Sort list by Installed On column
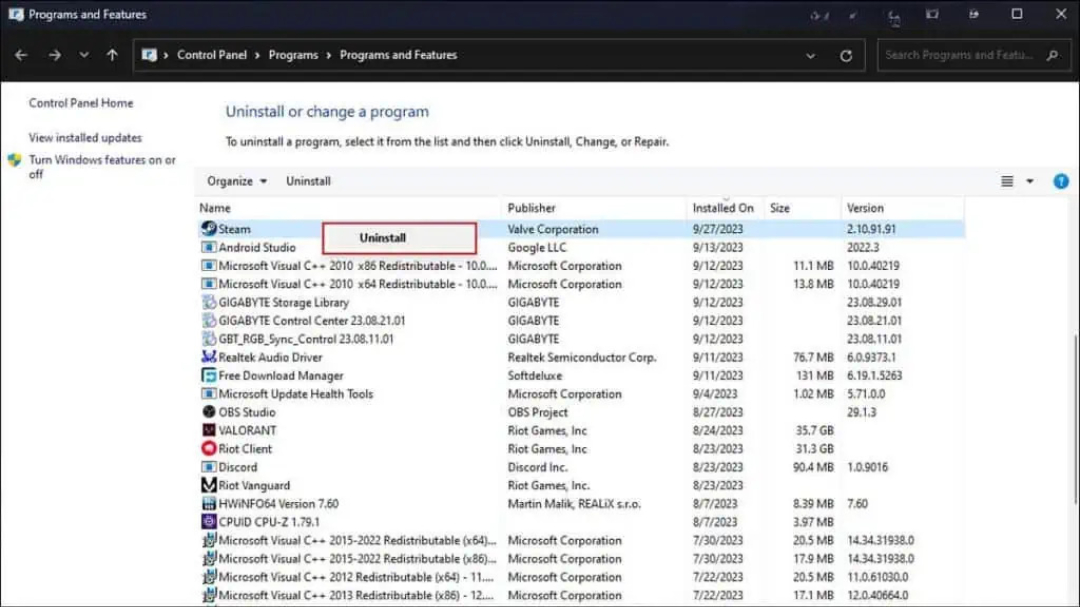The image size is (1080, 607). (723, 208)
